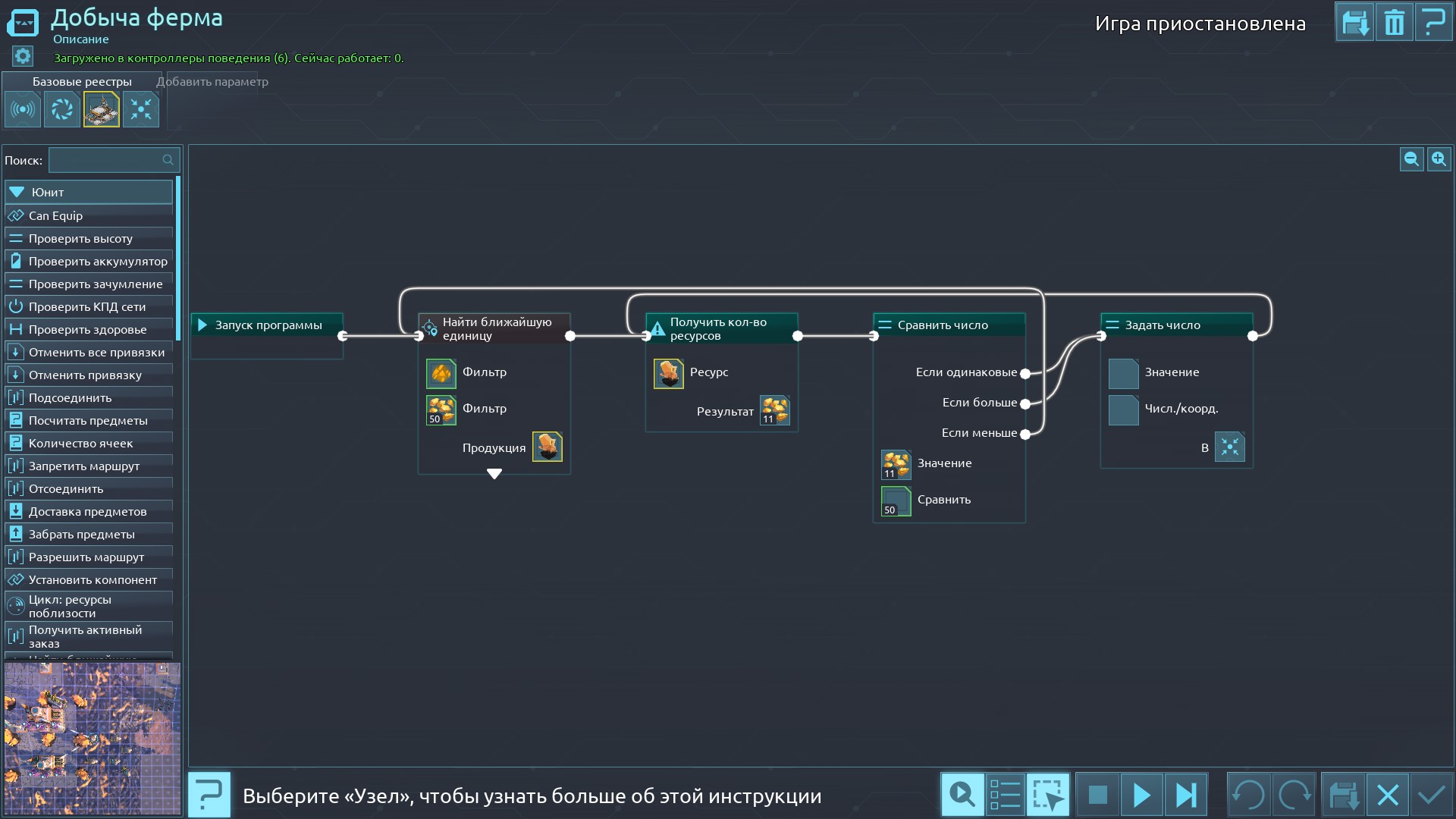Click the settings gear near Описание
The width and height of the screenshot is (1456, 819).
(x=23, y=56)
